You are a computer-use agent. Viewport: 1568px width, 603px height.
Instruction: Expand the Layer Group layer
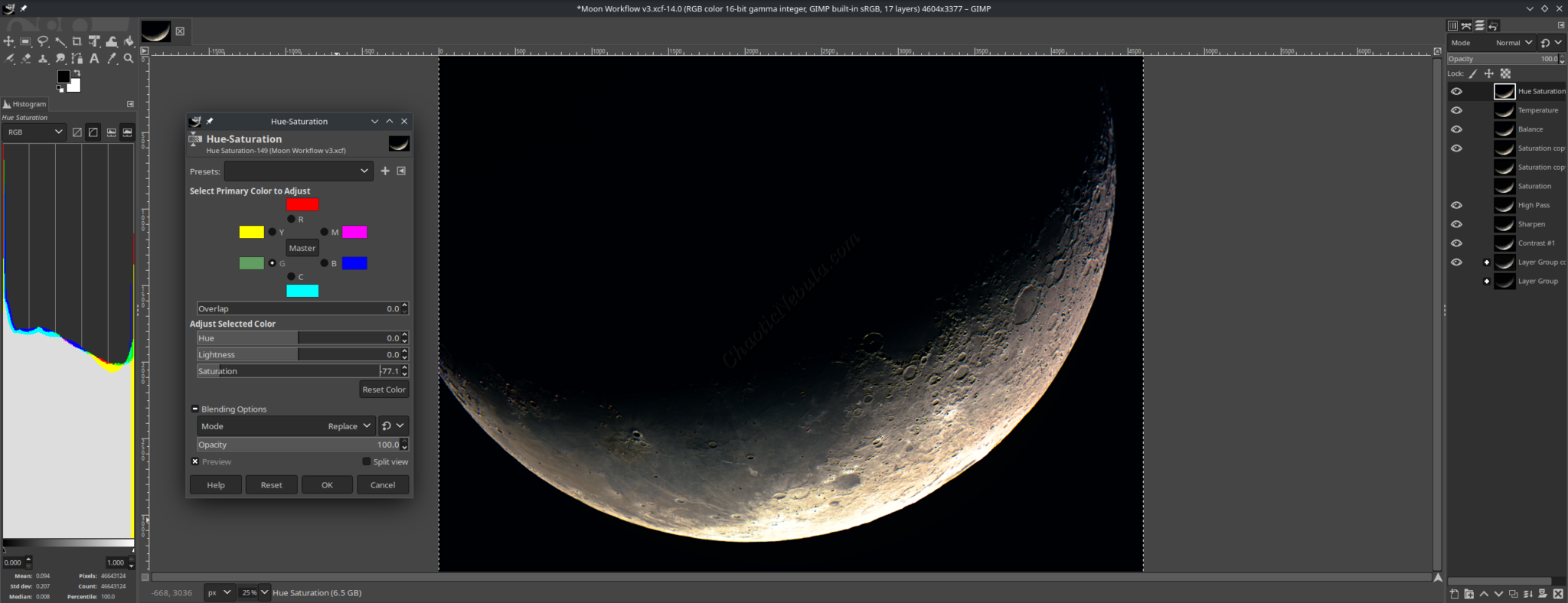1487,282
